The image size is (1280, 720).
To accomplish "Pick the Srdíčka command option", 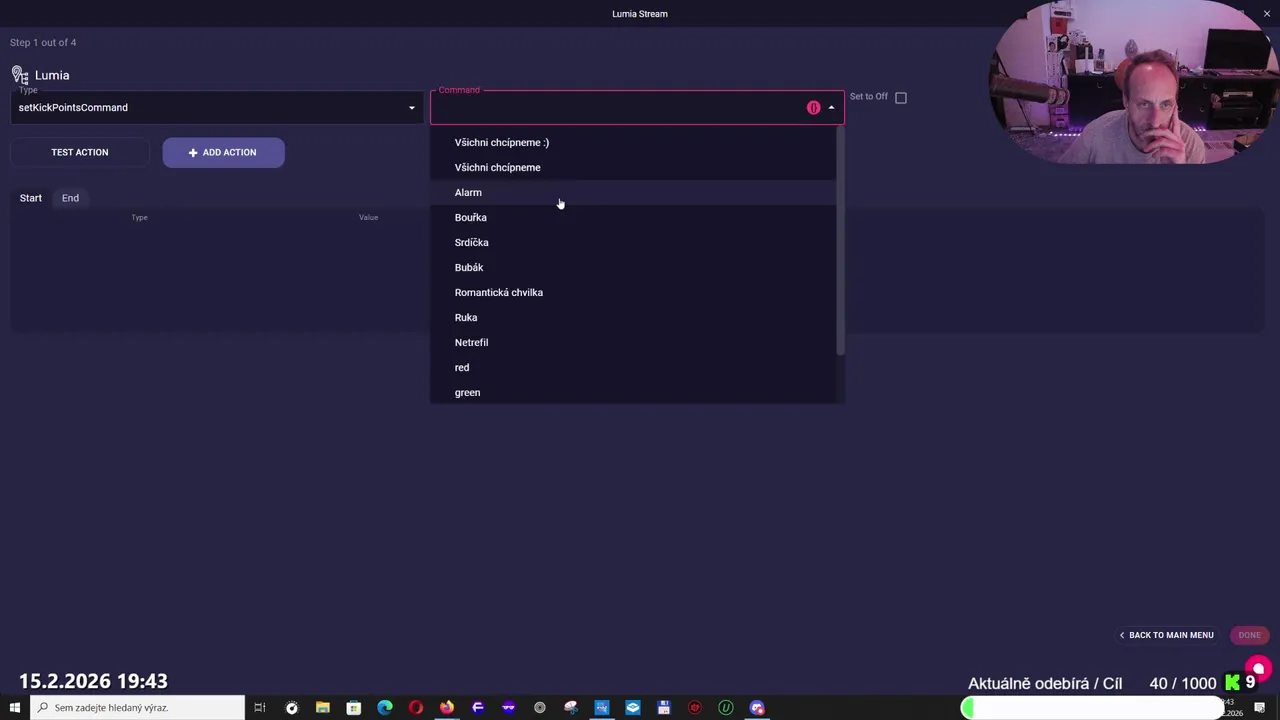I will (634, 242).
